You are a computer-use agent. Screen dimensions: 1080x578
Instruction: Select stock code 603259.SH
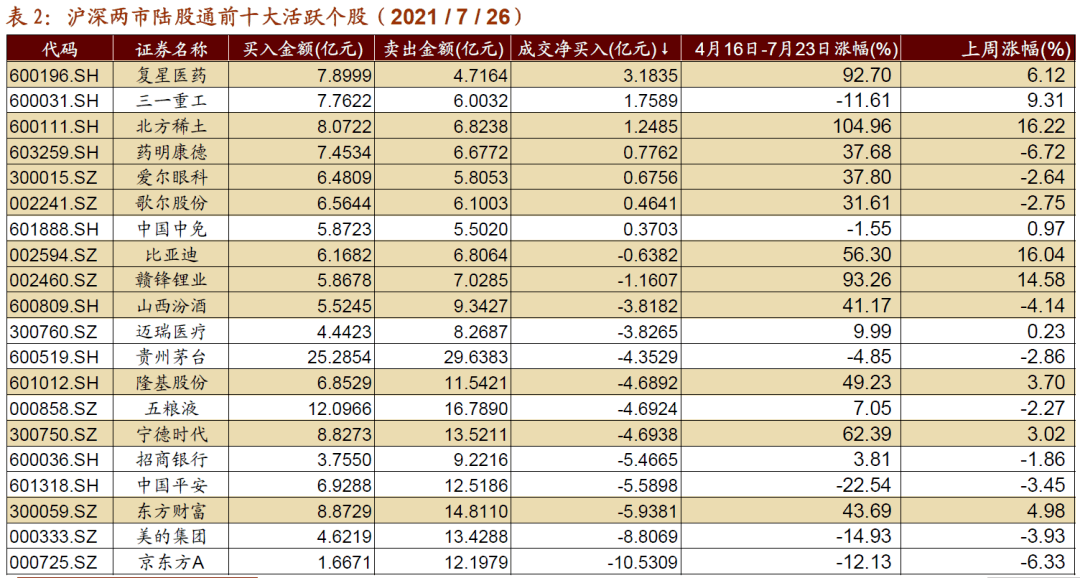[x=55, y=152]
